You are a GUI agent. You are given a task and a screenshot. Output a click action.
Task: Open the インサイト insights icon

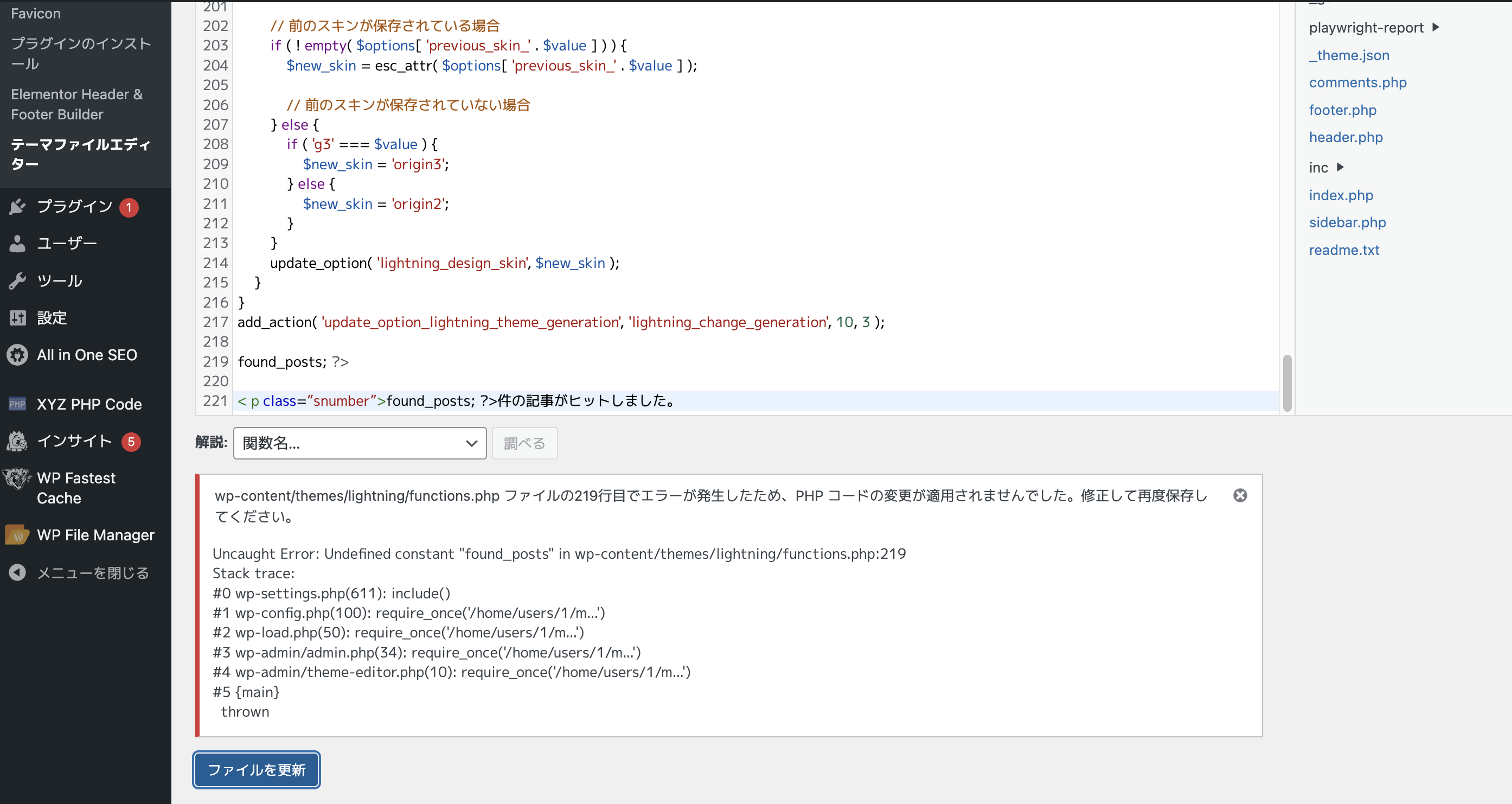pos(16,441)
